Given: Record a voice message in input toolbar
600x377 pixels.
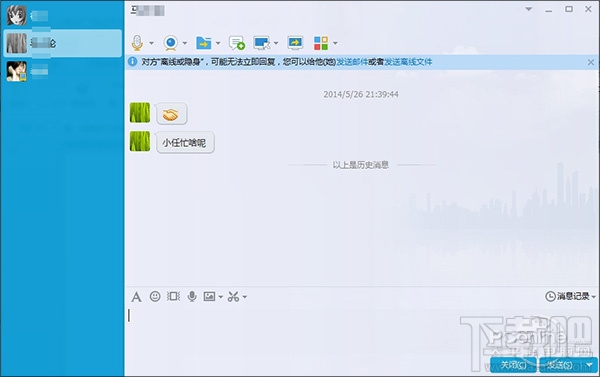Looking at the screenshot, I should pos(192,296).
